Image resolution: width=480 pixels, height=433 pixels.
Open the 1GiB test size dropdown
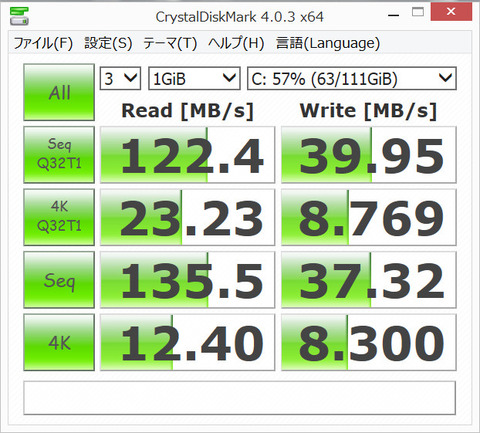point(194,79)
